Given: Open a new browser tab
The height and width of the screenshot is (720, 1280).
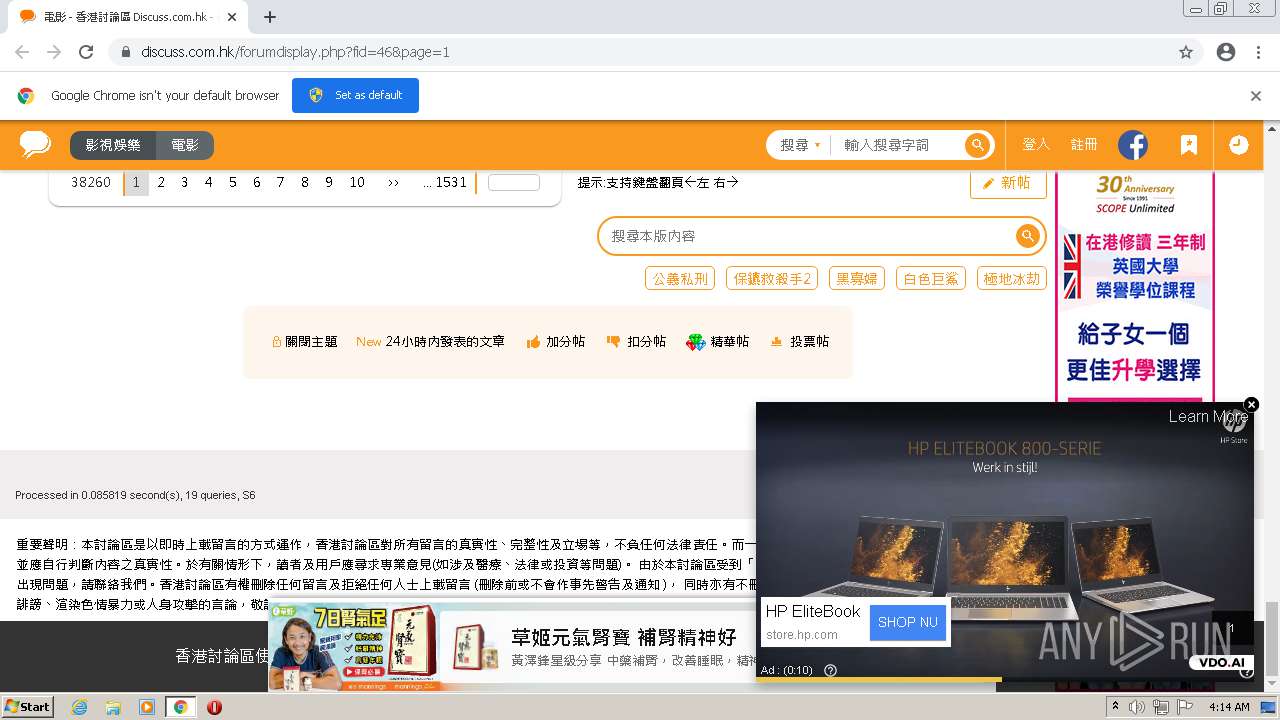Looking at the screenshot, I should coord(269,17).
